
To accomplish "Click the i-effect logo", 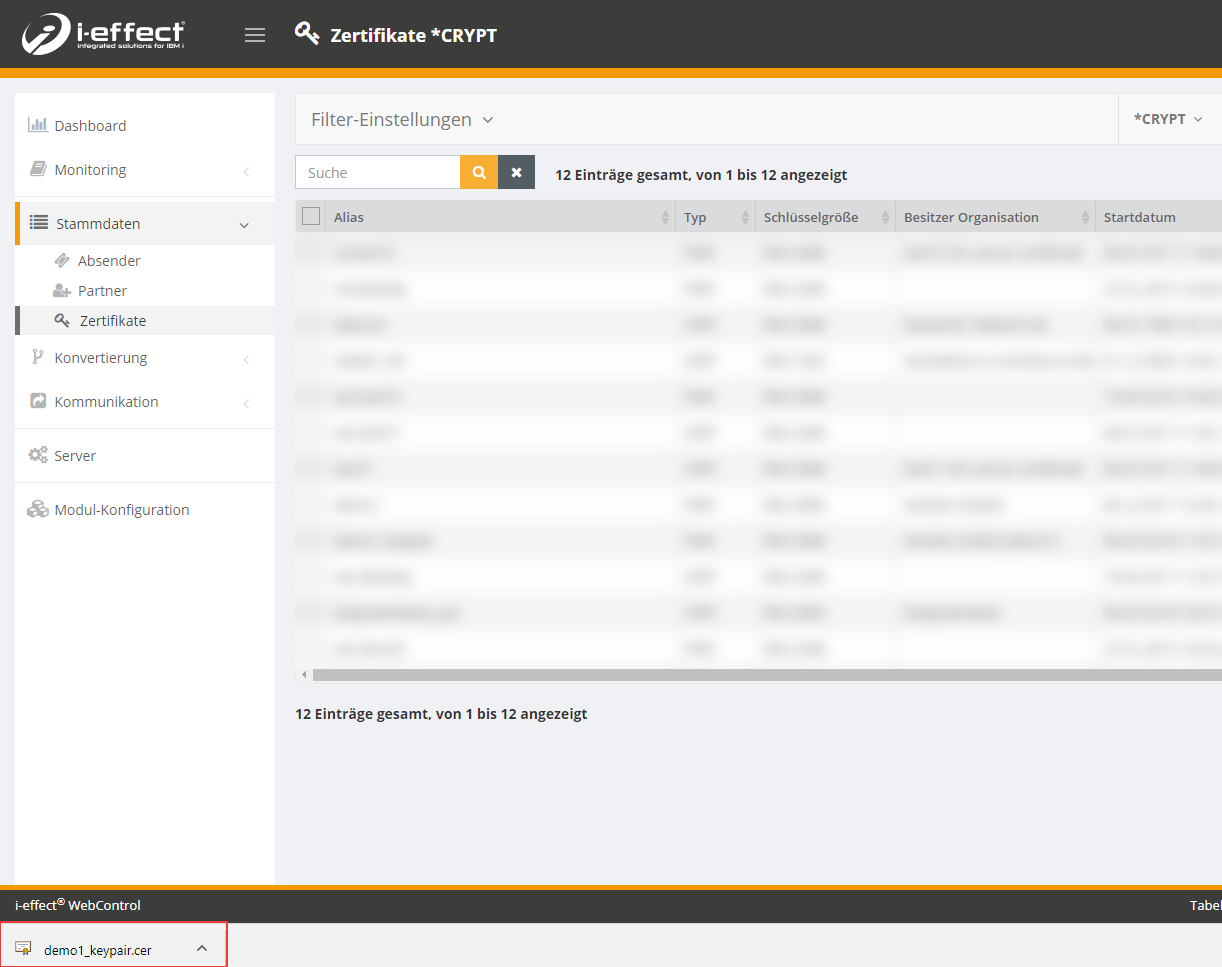I will click(104, 35).
